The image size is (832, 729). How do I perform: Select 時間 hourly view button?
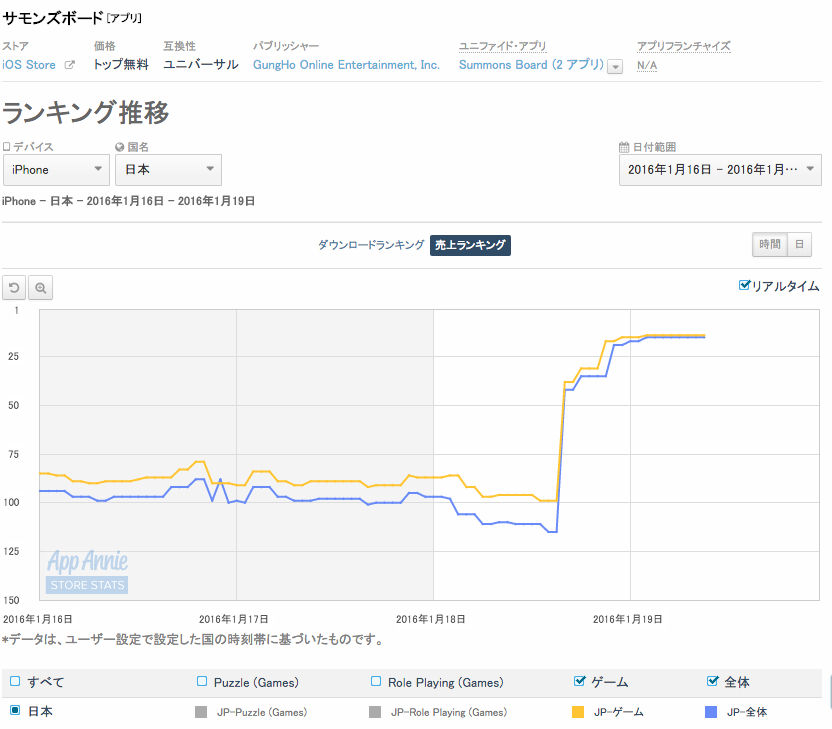pyautogui.click(x=770, y=245)
